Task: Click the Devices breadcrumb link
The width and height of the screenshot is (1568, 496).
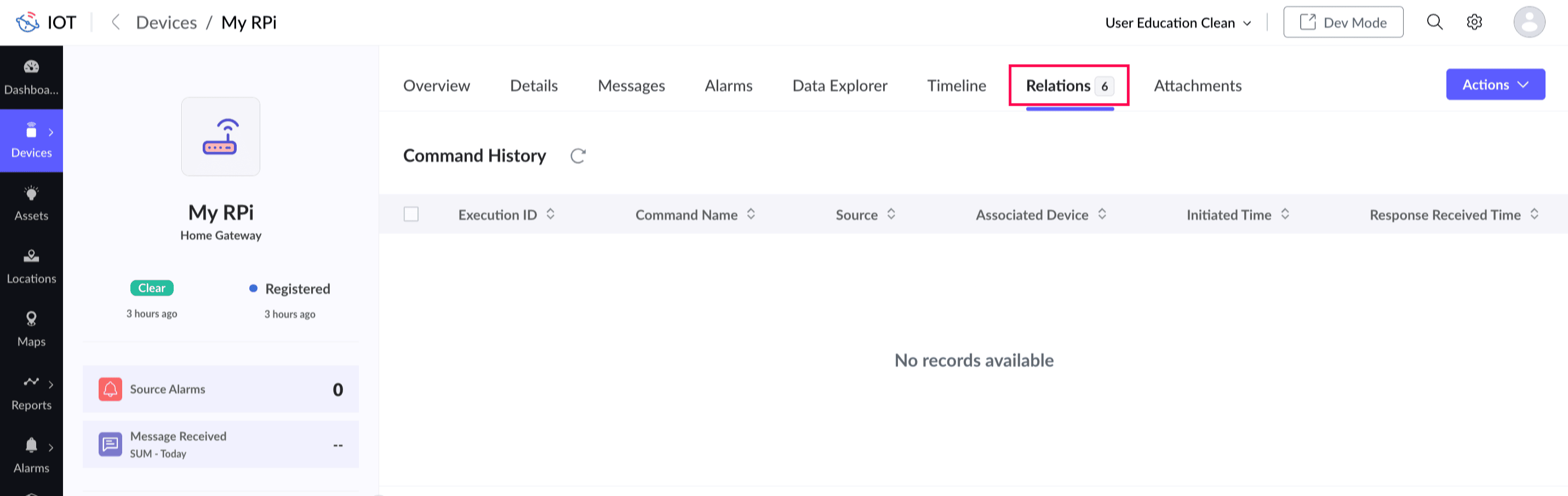Action: 166,22
